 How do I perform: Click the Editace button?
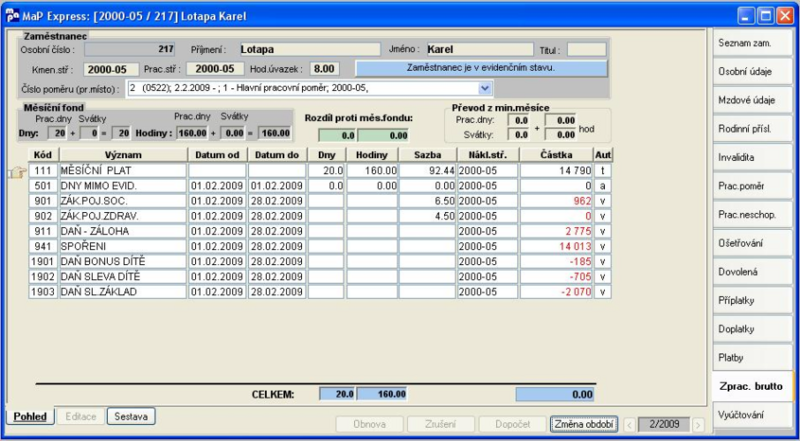(81, 416)
